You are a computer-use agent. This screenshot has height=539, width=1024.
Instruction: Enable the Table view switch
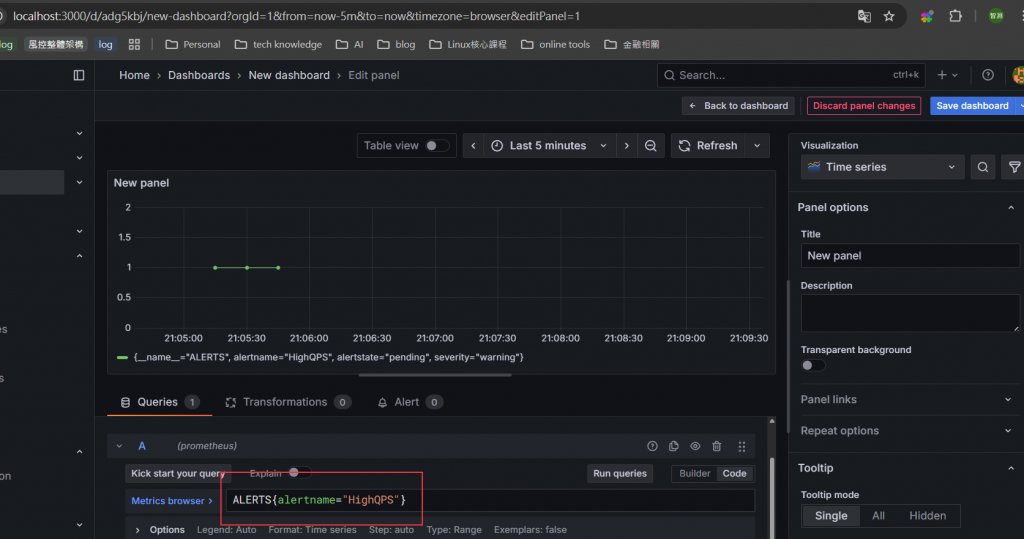437,146
